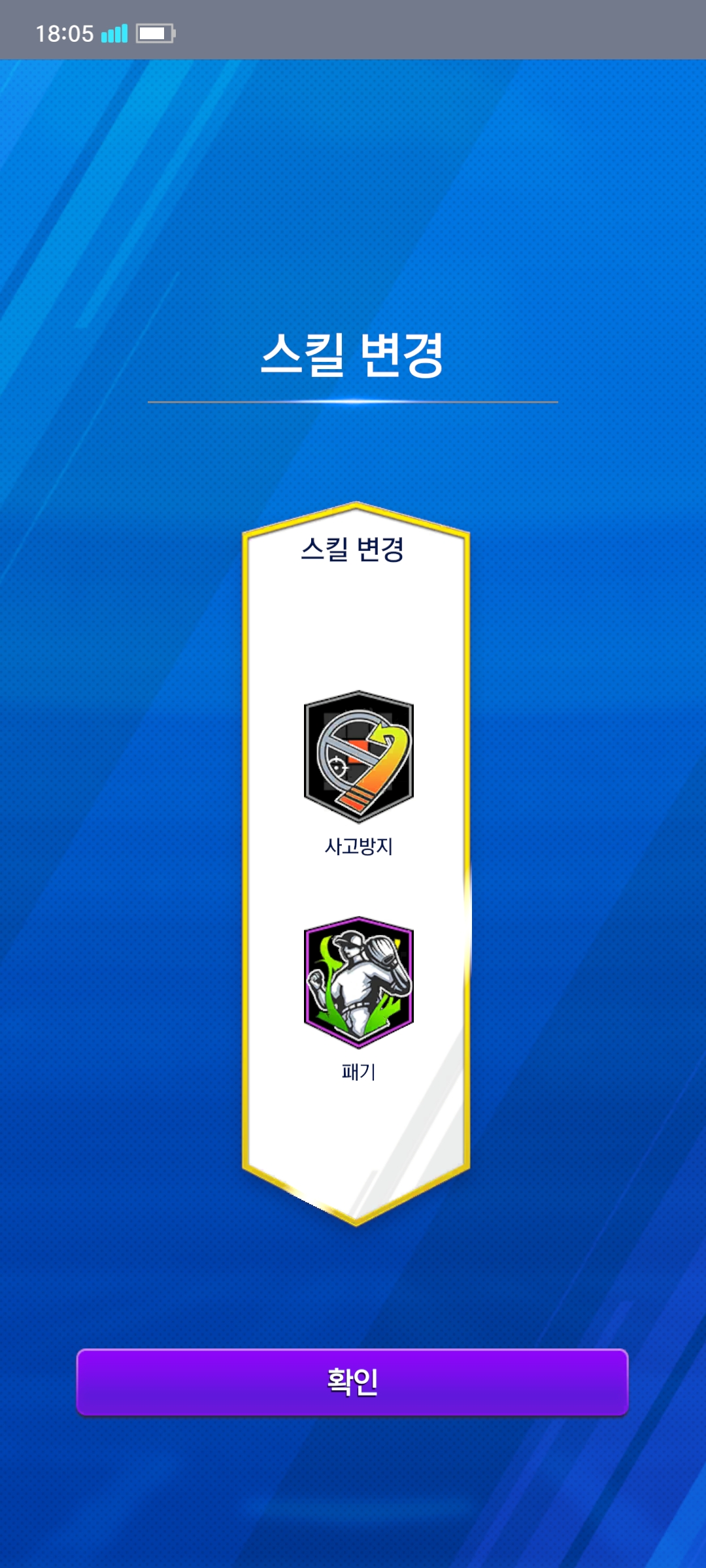Screen dimensions: 706x1568
Task: Click the battery icon in status bar
Action: (156, 33)
